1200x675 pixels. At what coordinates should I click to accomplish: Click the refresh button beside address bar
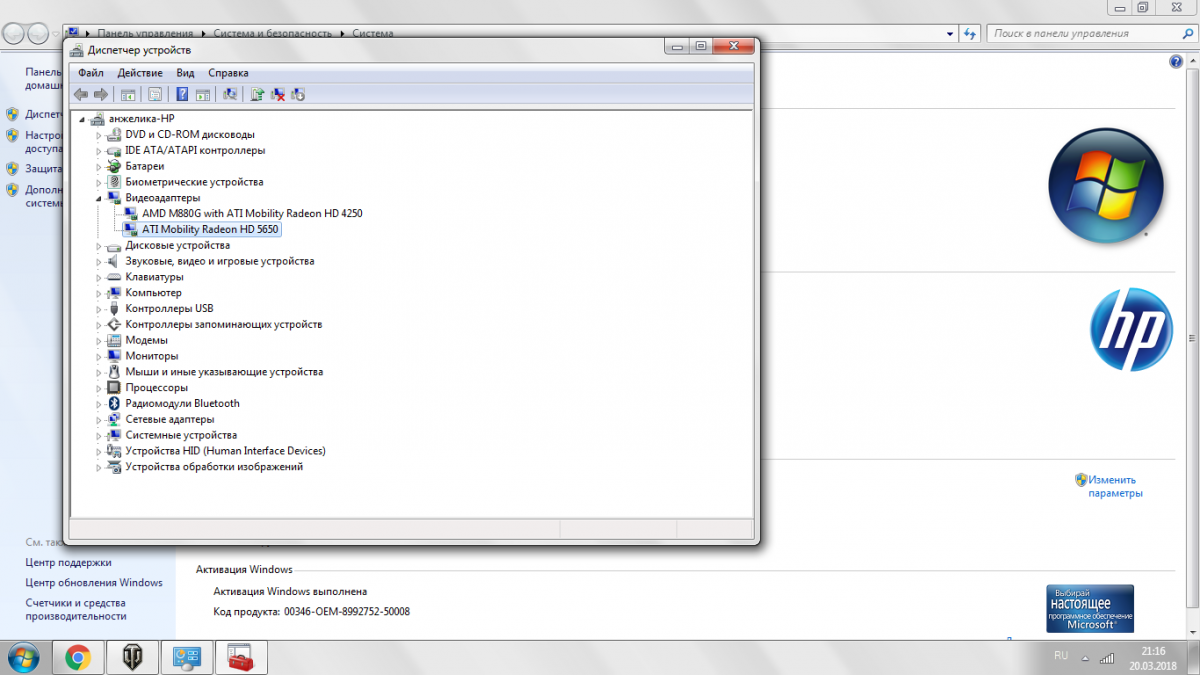pyautogui.click(x=969, y=33)
